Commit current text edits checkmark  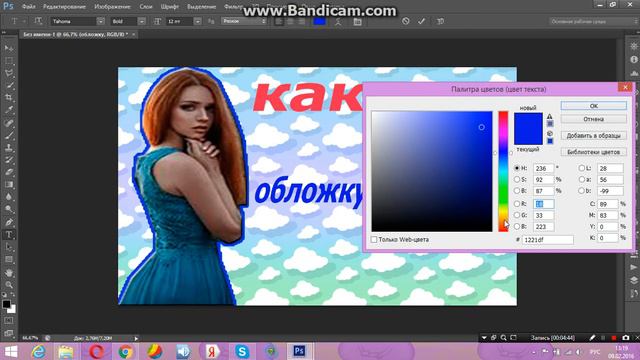coord(421,21)
